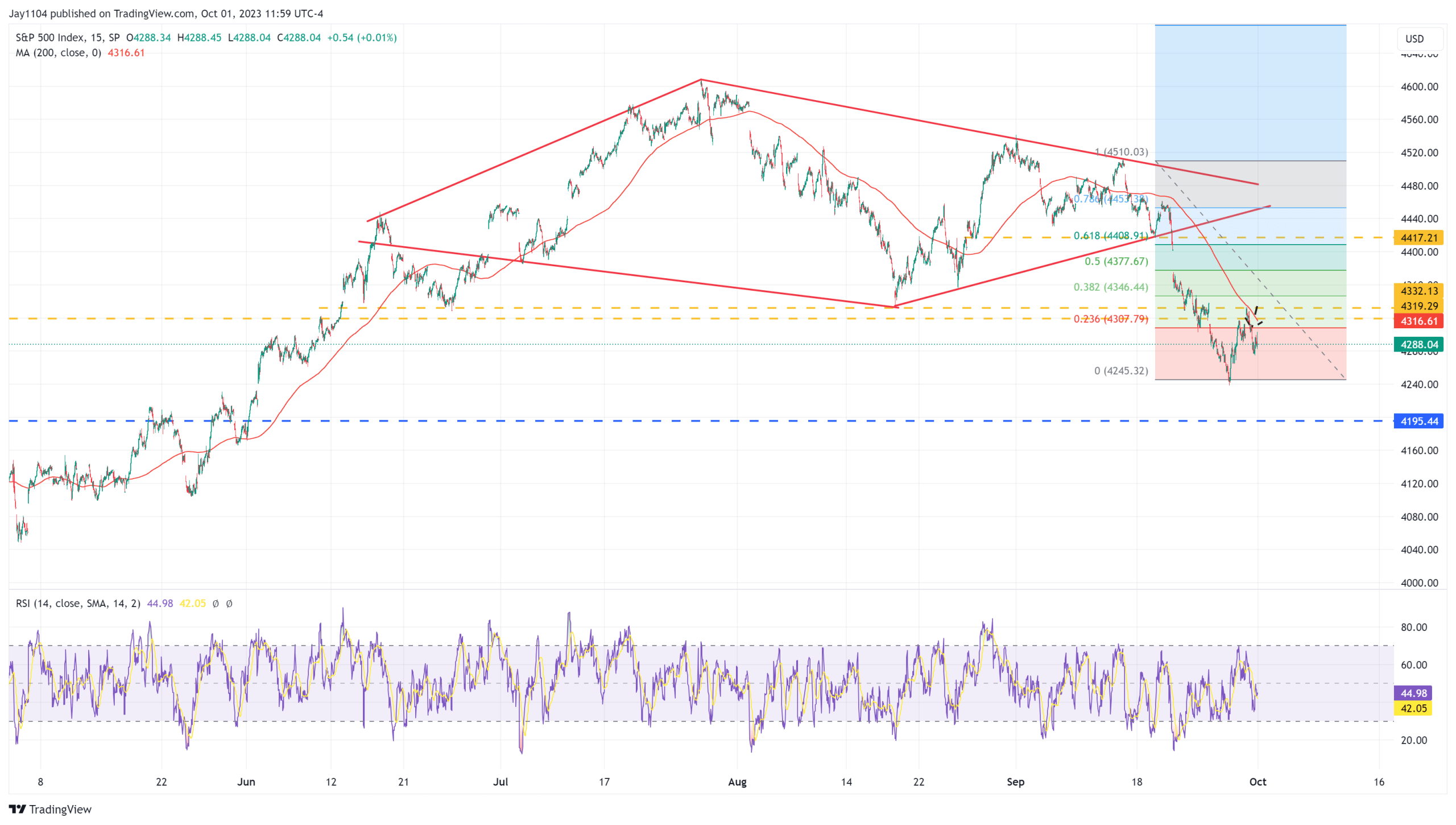Click the green 4288.04 last price tag
The image size is (1456, 825).
(x=1418, y=344)
